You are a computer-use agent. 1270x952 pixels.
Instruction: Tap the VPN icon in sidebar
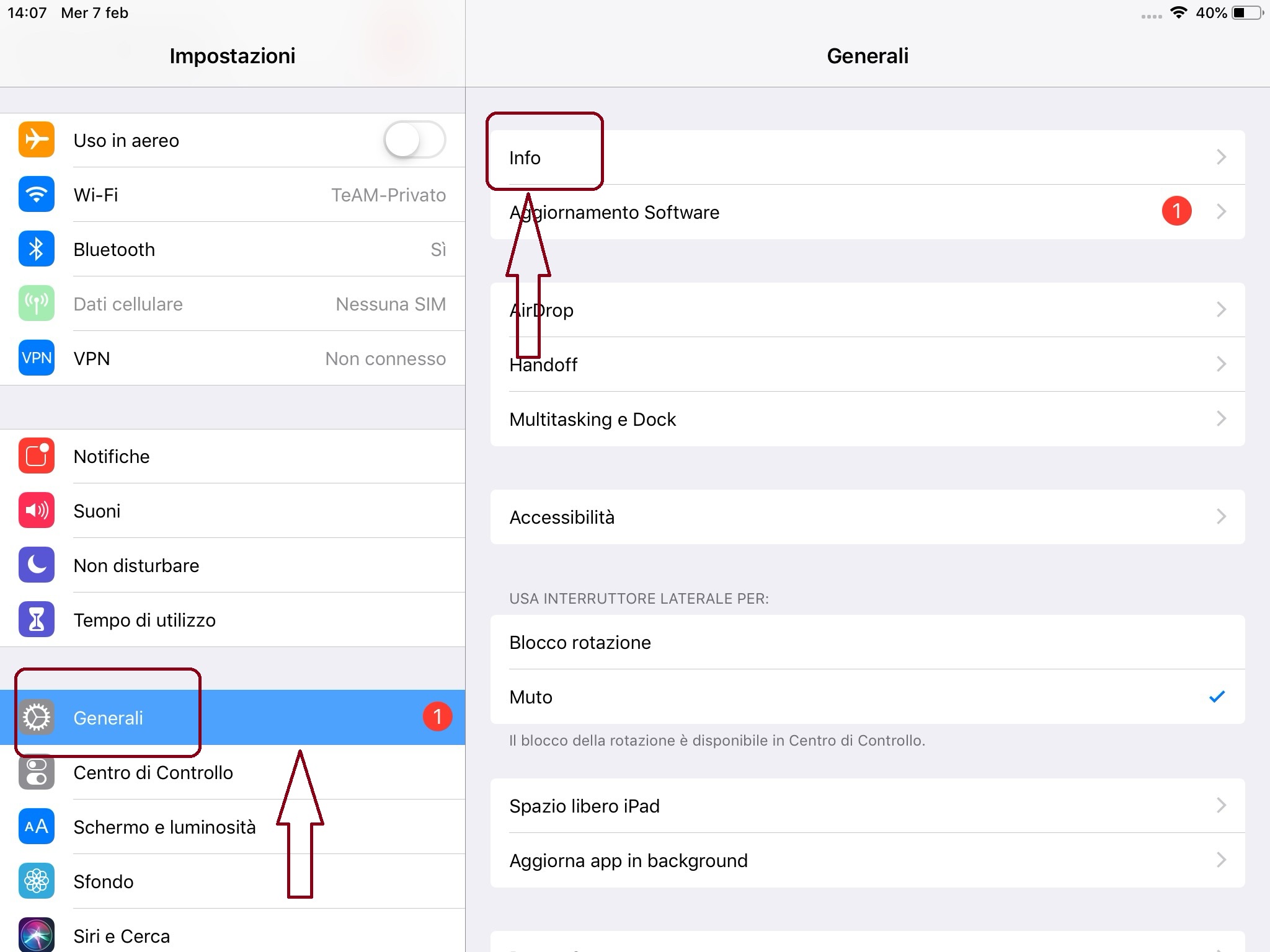[x=37, y=358]
